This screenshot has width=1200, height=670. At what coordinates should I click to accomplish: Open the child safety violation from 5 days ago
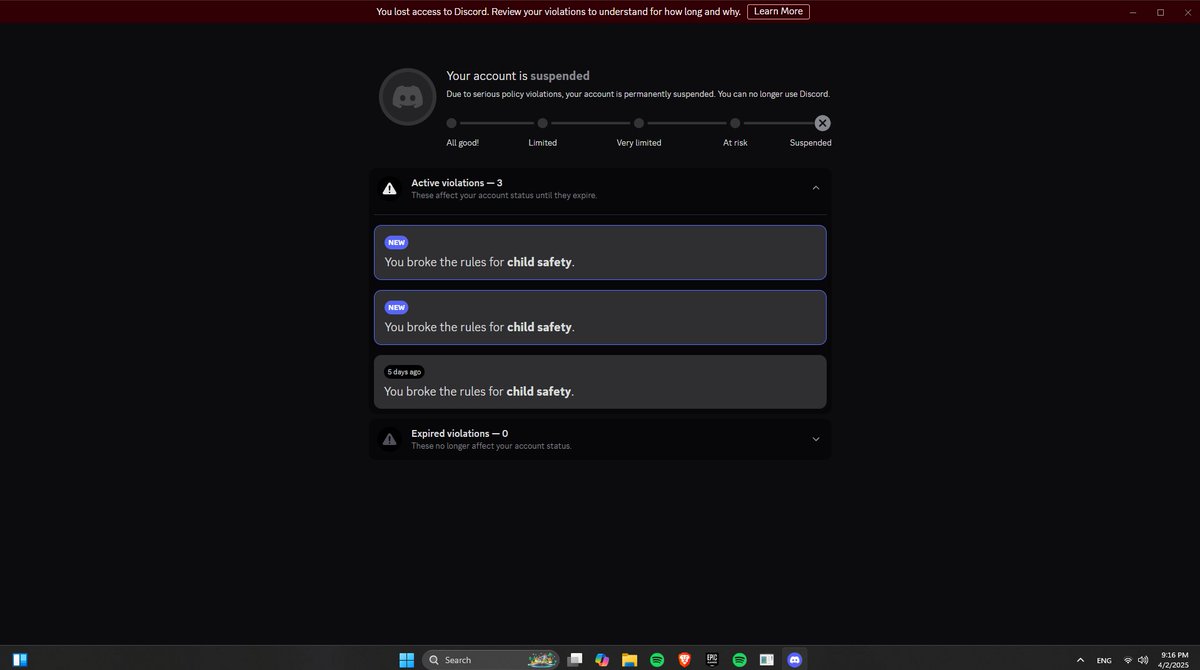pos(600,382)
